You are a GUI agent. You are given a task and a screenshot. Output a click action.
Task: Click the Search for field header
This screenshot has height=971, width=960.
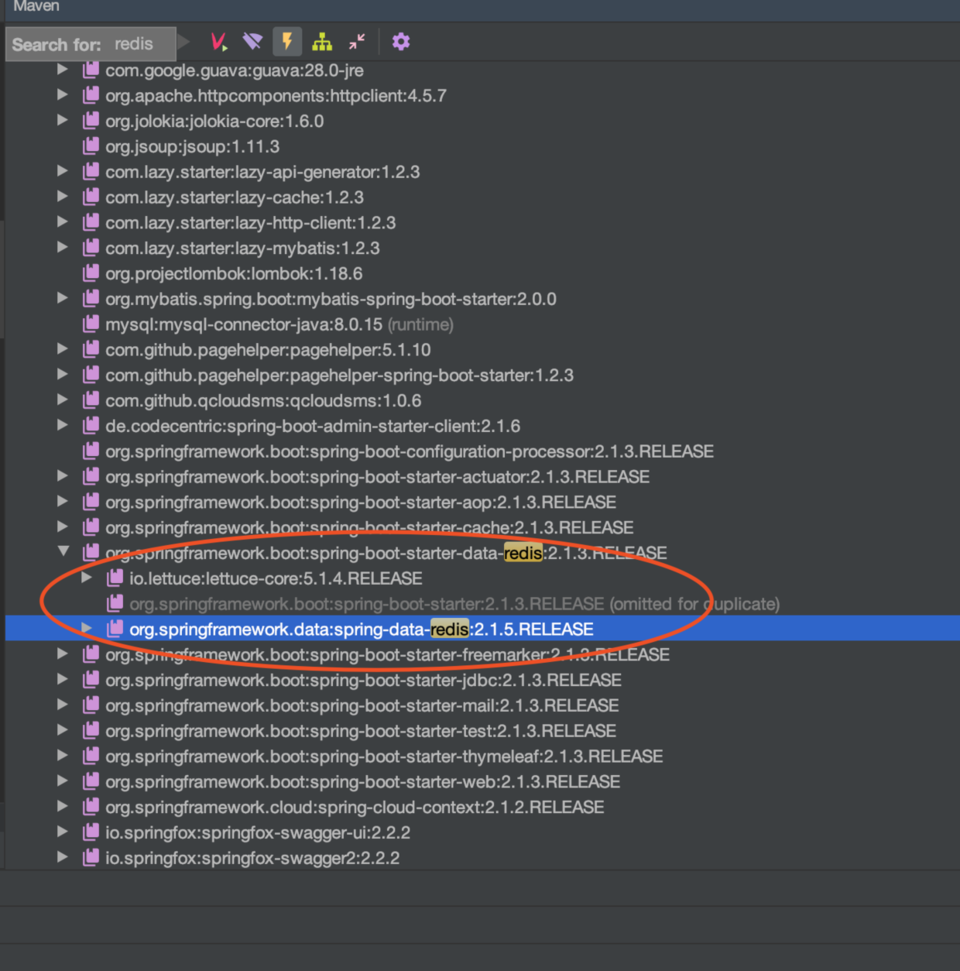(57, 43)
